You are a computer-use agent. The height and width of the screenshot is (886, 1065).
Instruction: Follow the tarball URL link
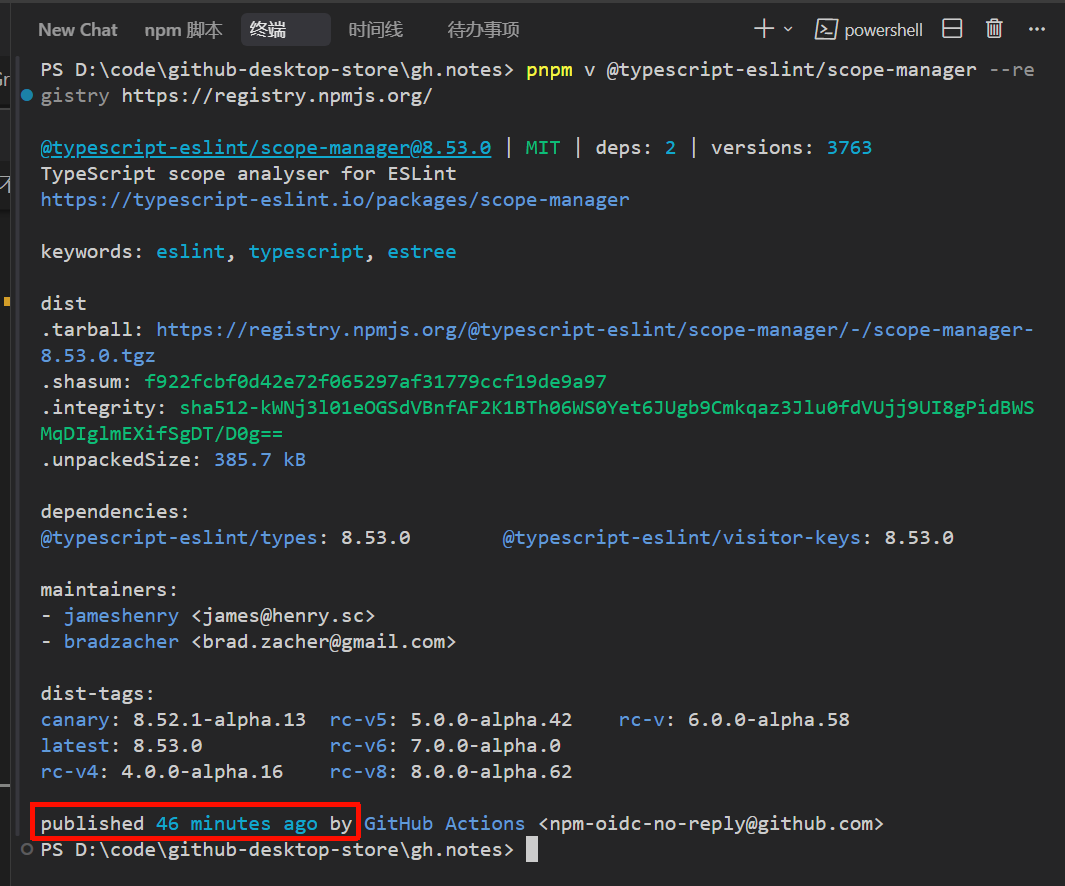tap(594, 330)
